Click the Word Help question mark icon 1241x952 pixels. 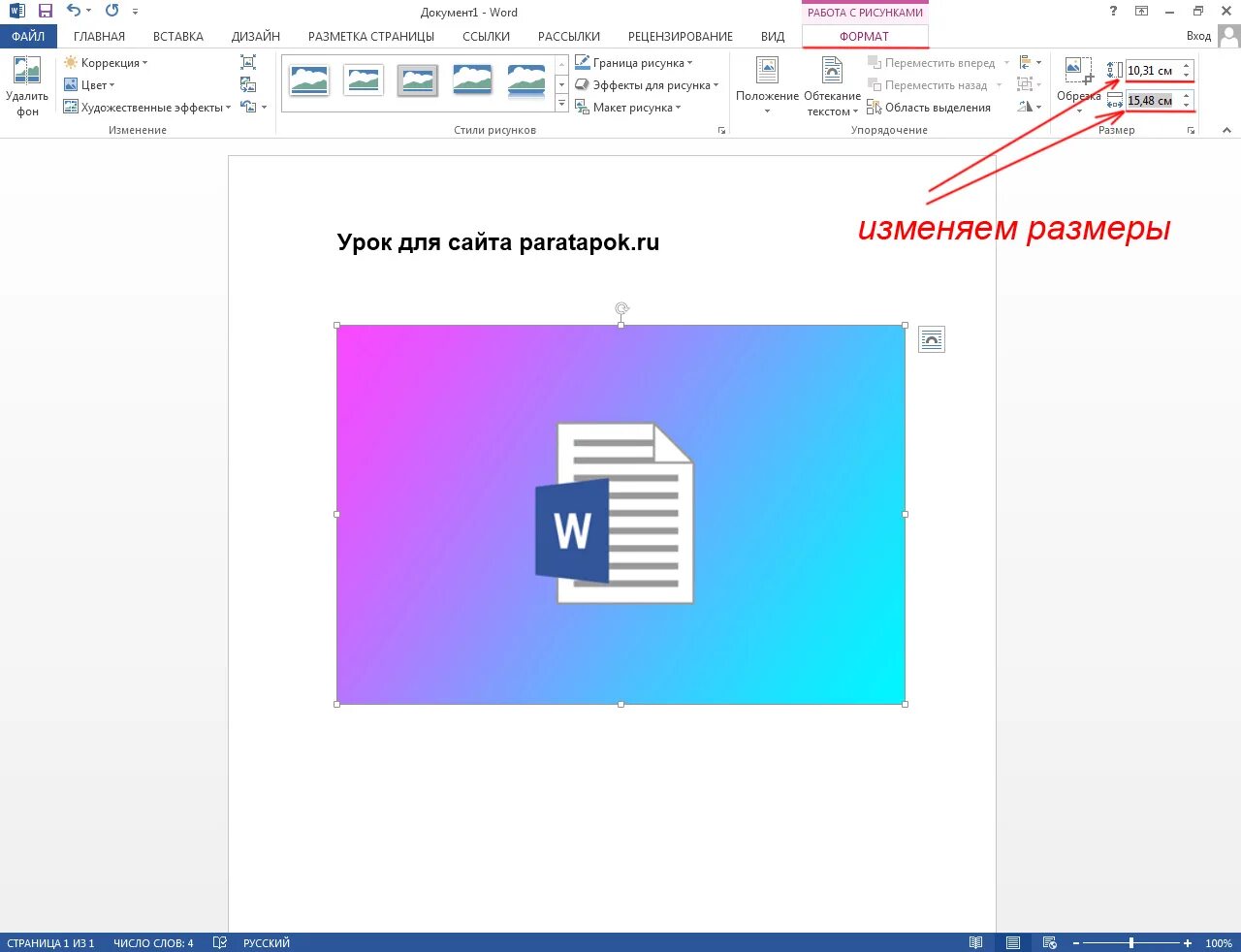[x=1112, y=12]
